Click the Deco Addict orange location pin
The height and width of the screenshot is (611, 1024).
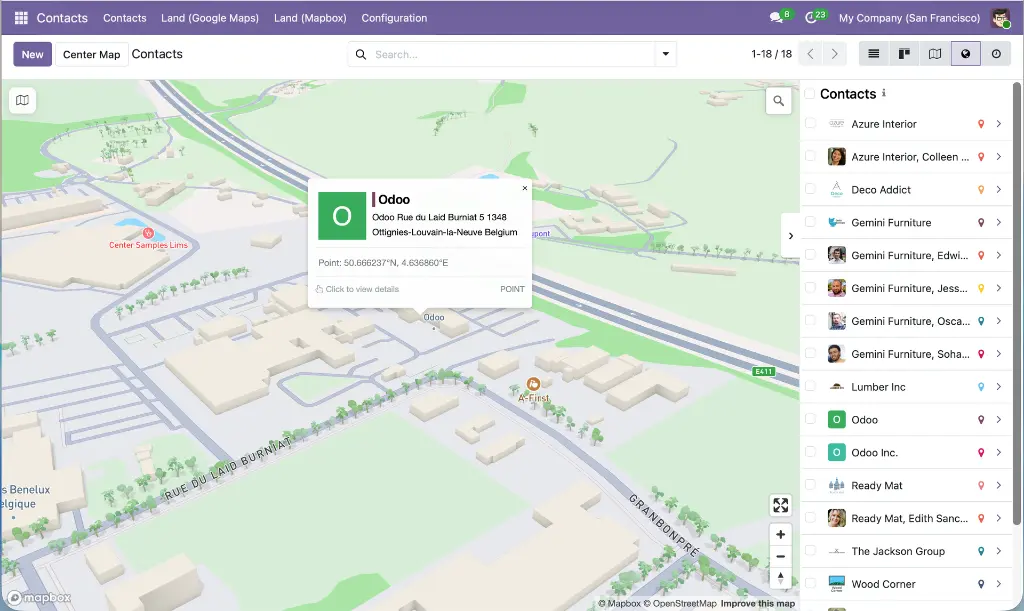tap(980, 190)
